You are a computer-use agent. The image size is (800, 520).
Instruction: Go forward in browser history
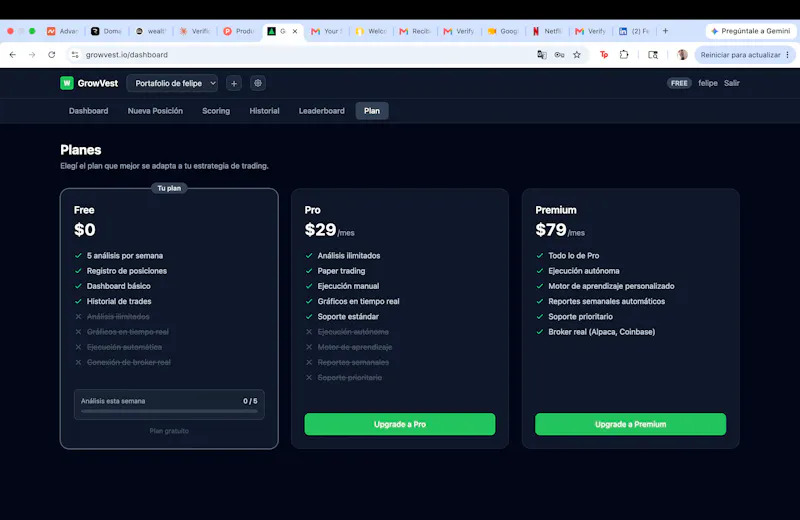click(x=32, y=55)
